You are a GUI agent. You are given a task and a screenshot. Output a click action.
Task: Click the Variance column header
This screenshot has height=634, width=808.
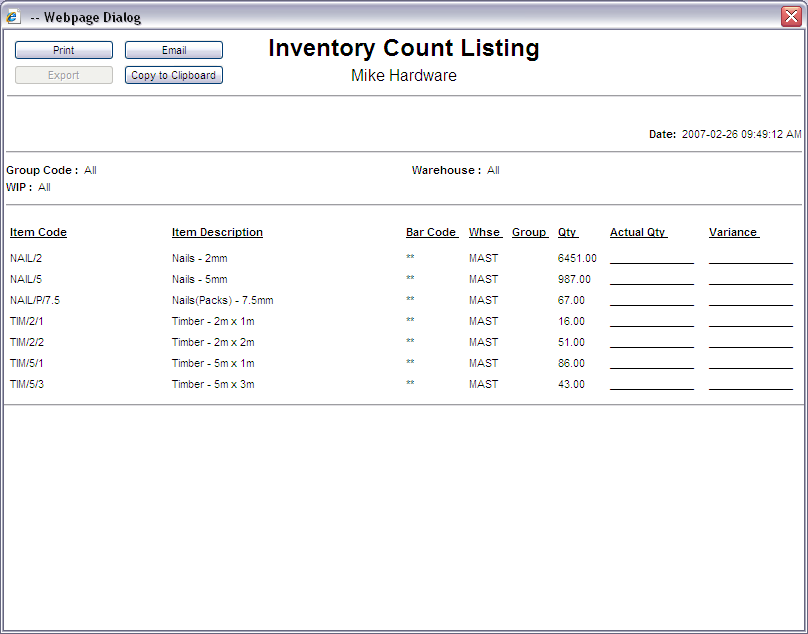(x=733, y=232)
